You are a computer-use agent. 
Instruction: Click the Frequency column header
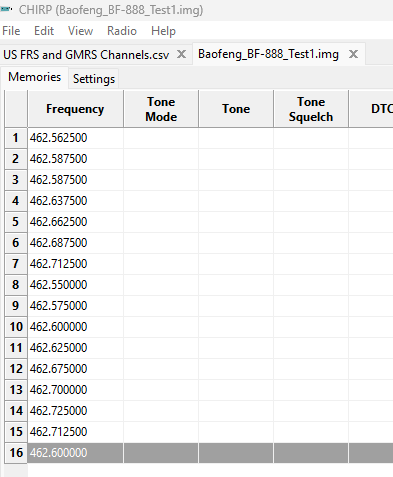(x=75, y=109)
